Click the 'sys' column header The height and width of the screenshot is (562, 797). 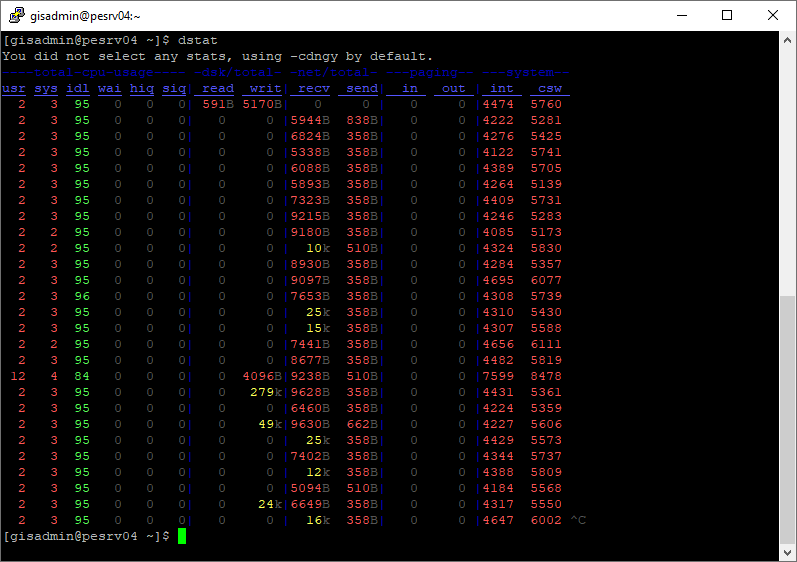46,88
